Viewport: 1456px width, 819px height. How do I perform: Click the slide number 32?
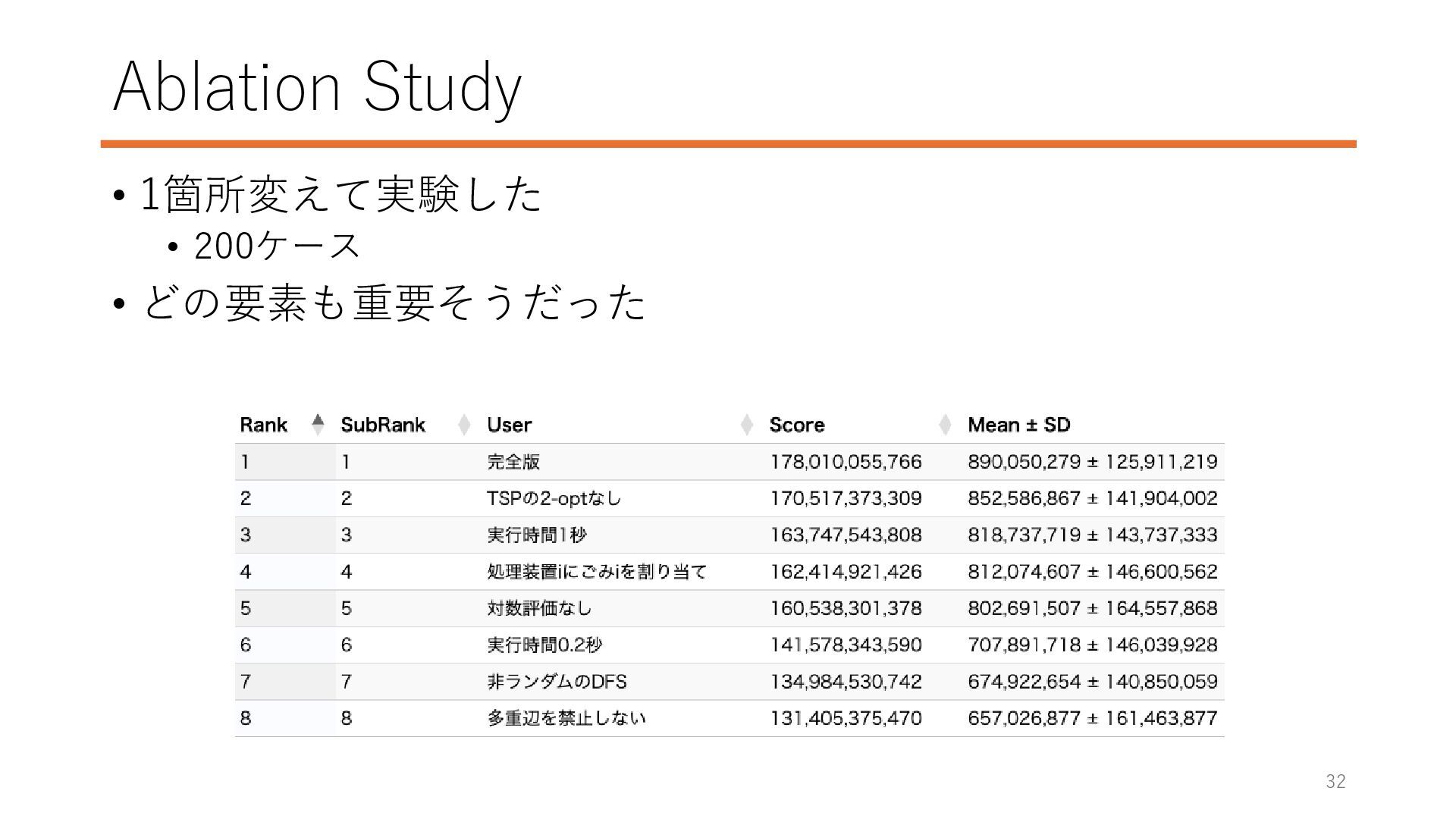tap(1335, 782)
